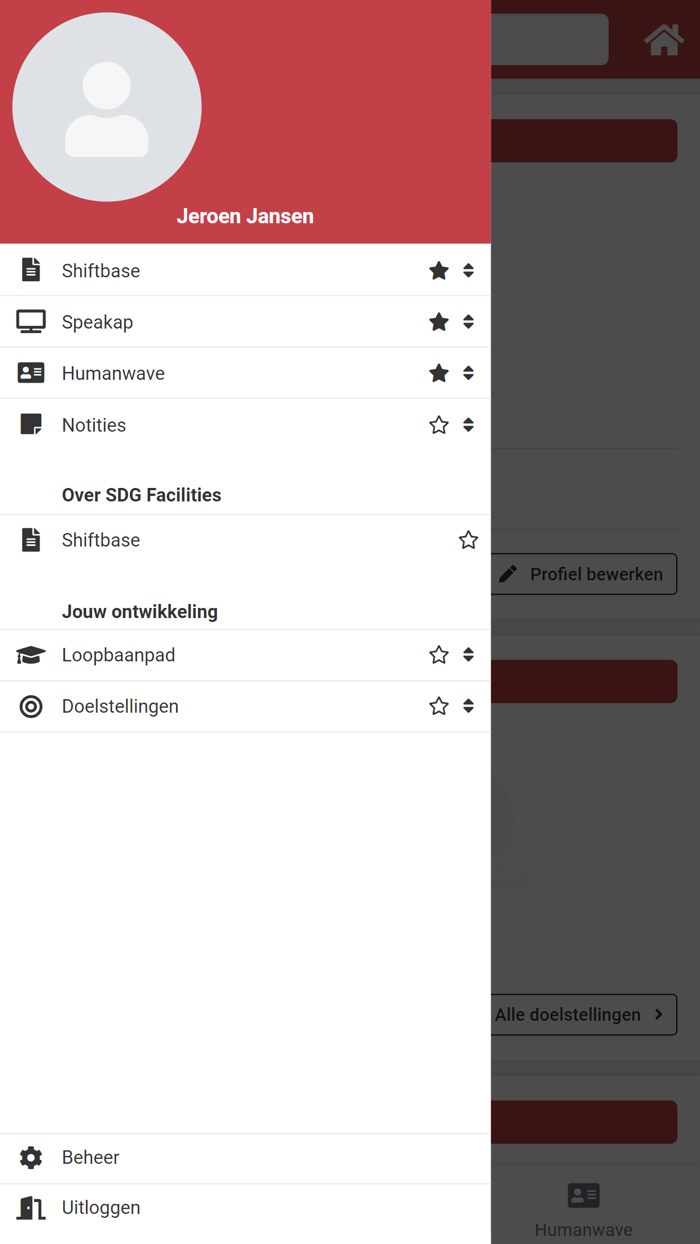Click the reorder arrows next to Humanwave
The image size is (700, 1244).
[468, 372]
